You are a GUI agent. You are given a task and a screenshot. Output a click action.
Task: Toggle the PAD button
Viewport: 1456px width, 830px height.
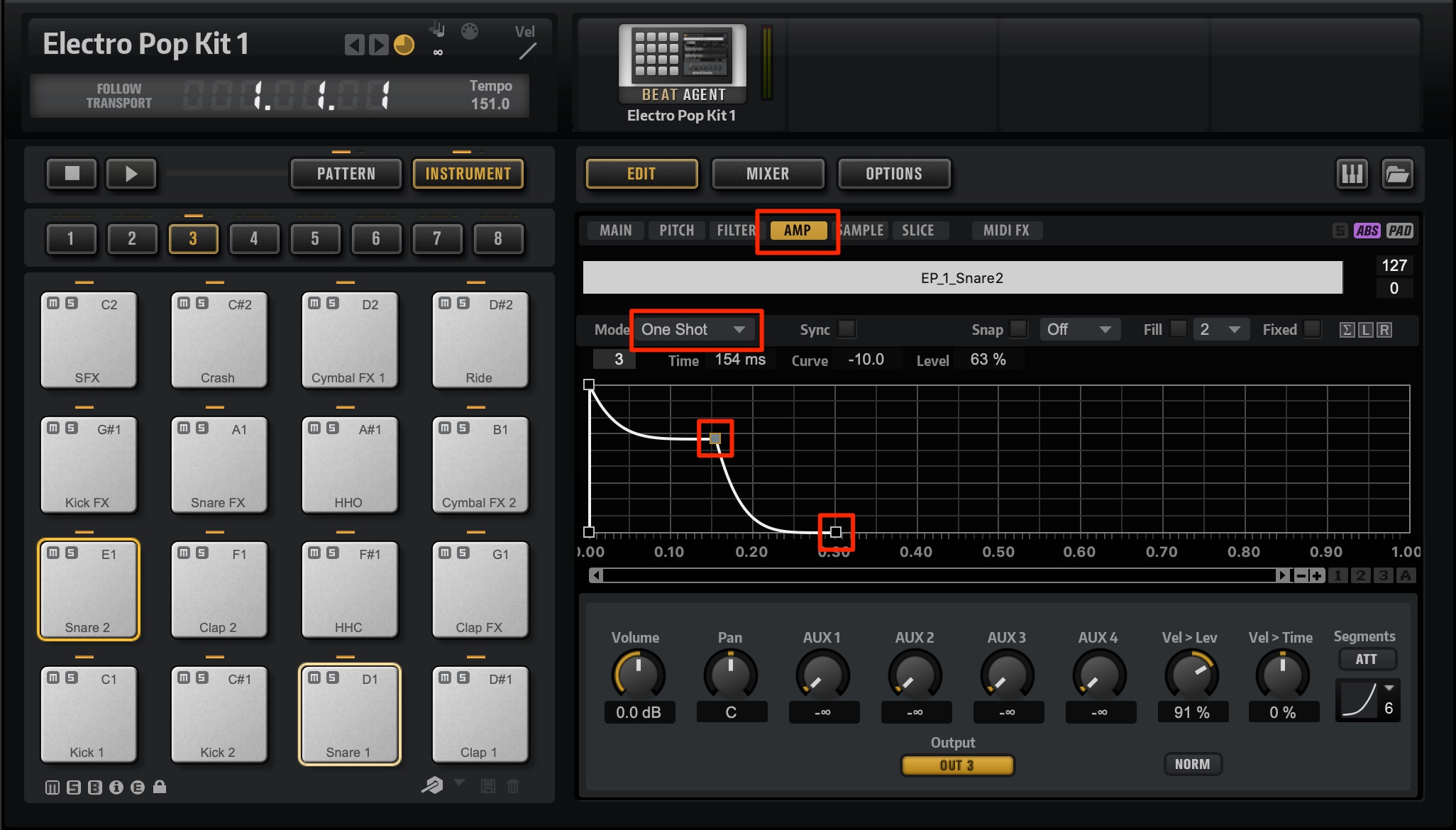coord(1400,231)
